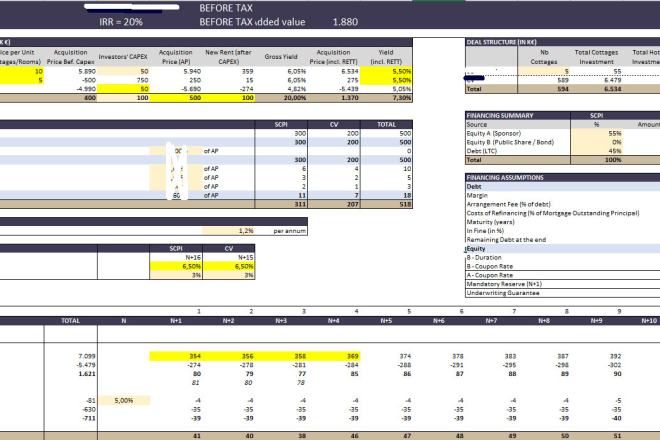The image size is (660, 440).
Task: Click 'Arrangement Fee (% of debt)' label
Action: tap(508, 204)
